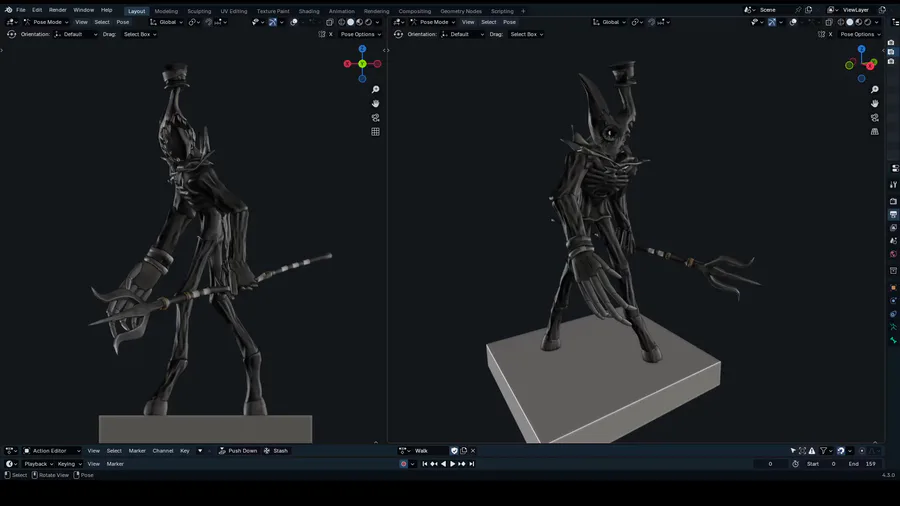Screen dimensions: 900x506
Task: Open the Render menu
Action: coord(57,10)
